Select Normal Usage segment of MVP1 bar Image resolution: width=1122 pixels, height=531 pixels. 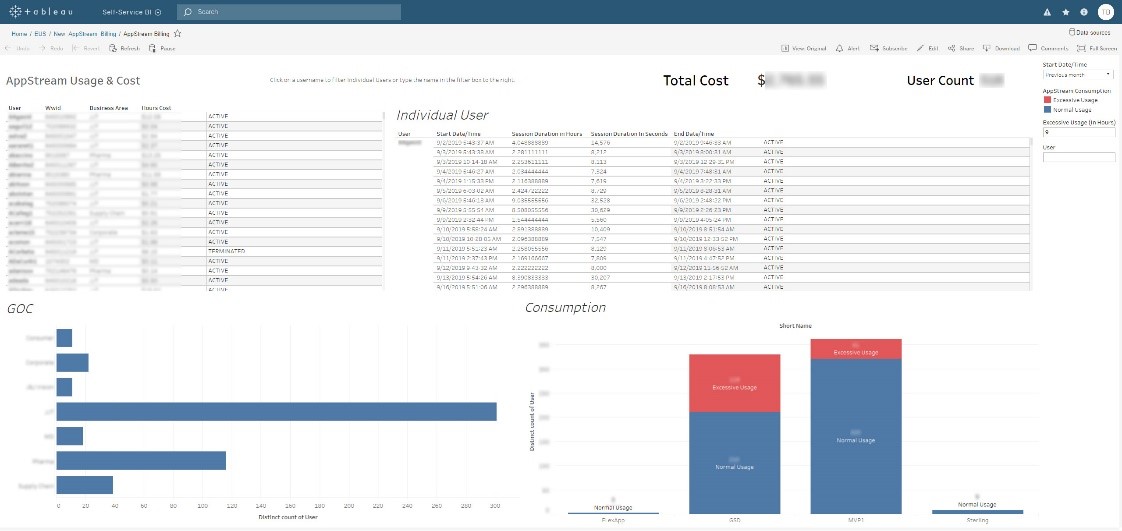point(856,436)
